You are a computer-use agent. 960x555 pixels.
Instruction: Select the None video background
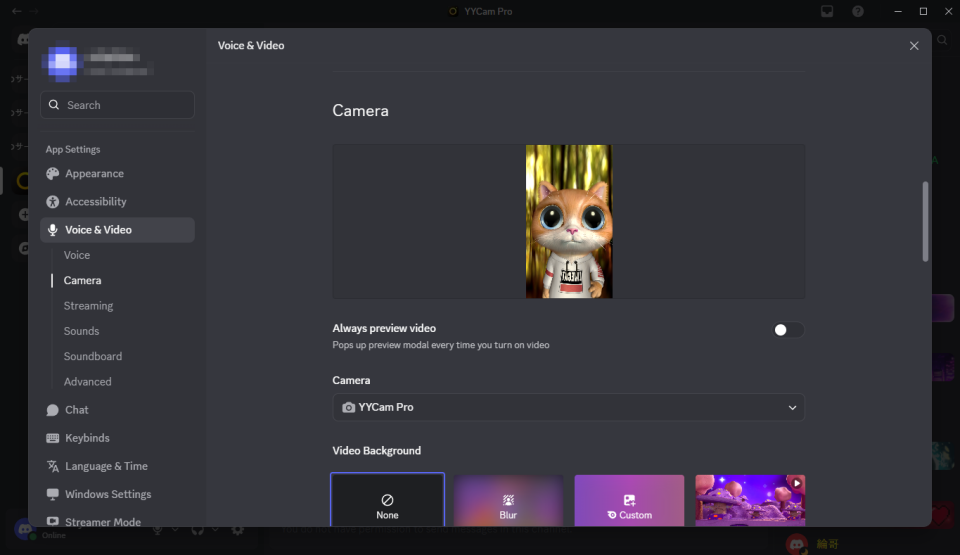click(x=387, y=500)
